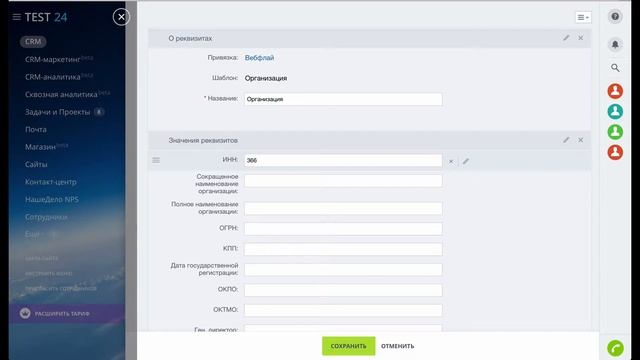Viewport: 640px width, 360px height.
Task: Click the Расширить тариф button
Action: pyautogui.click(x=67, y=313)
